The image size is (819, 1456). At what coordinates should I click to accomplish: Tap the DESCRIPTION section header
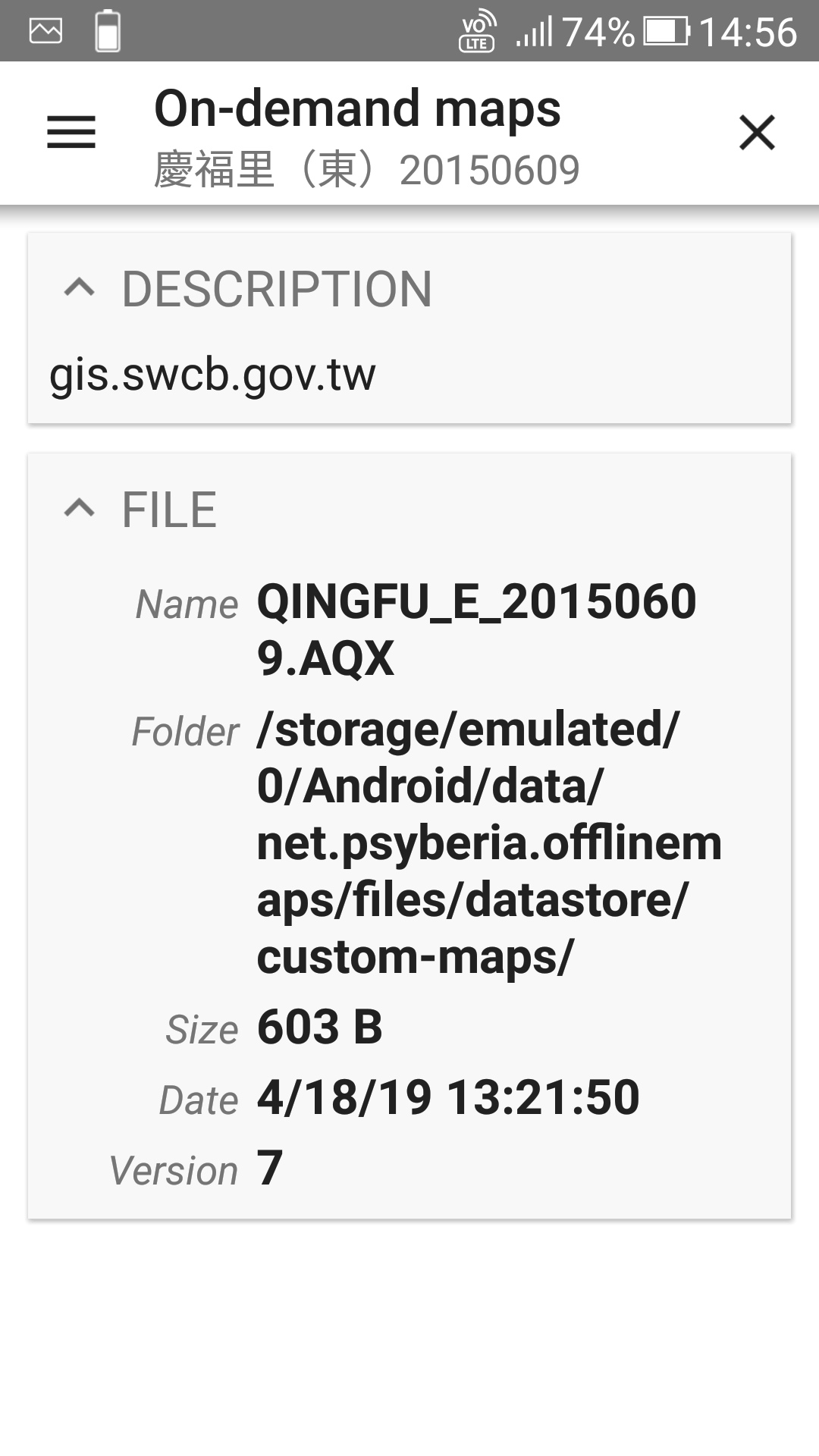click(277, 289)
